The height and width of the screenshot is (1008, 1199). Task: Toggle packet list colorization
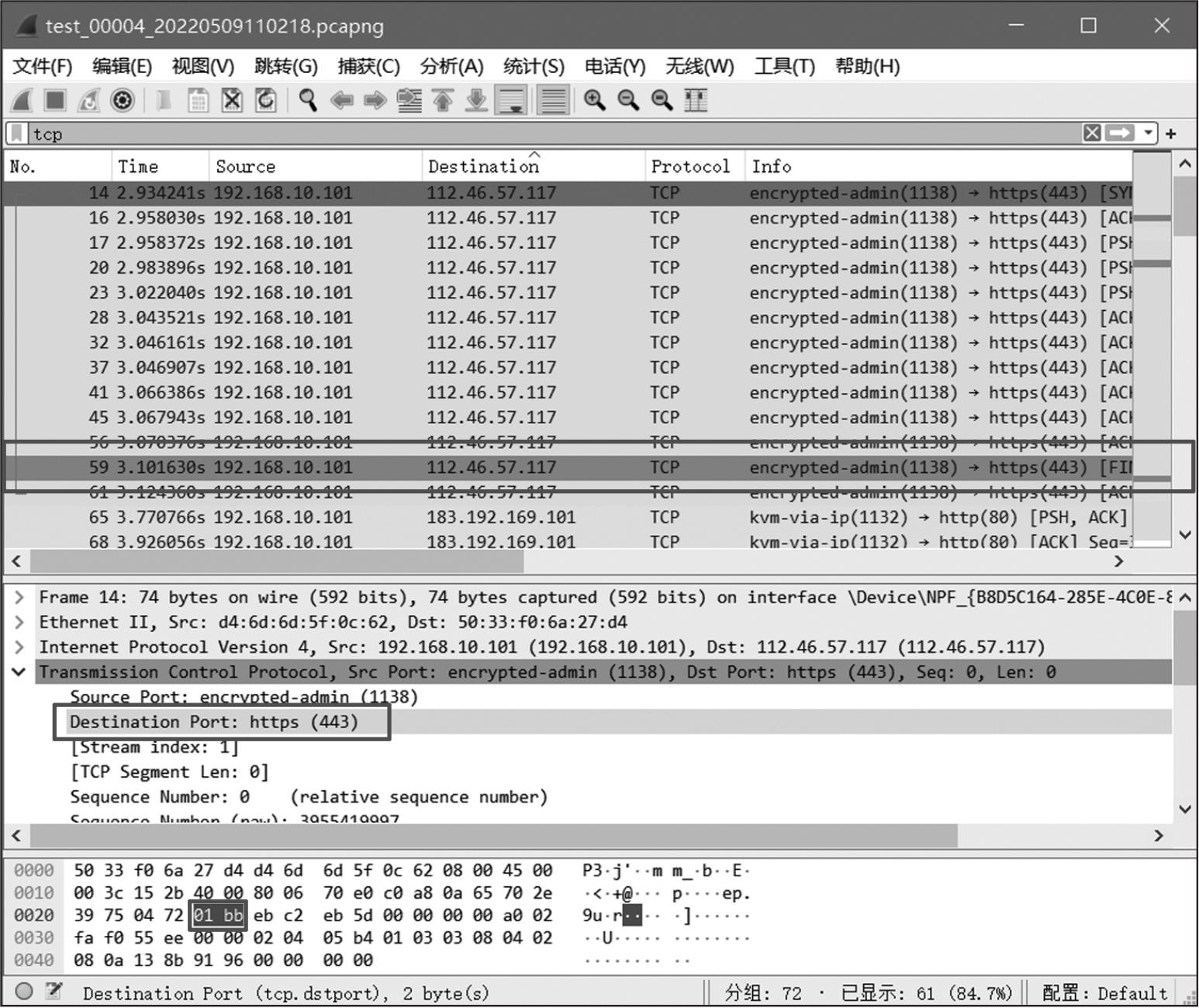tap(552, 100)
